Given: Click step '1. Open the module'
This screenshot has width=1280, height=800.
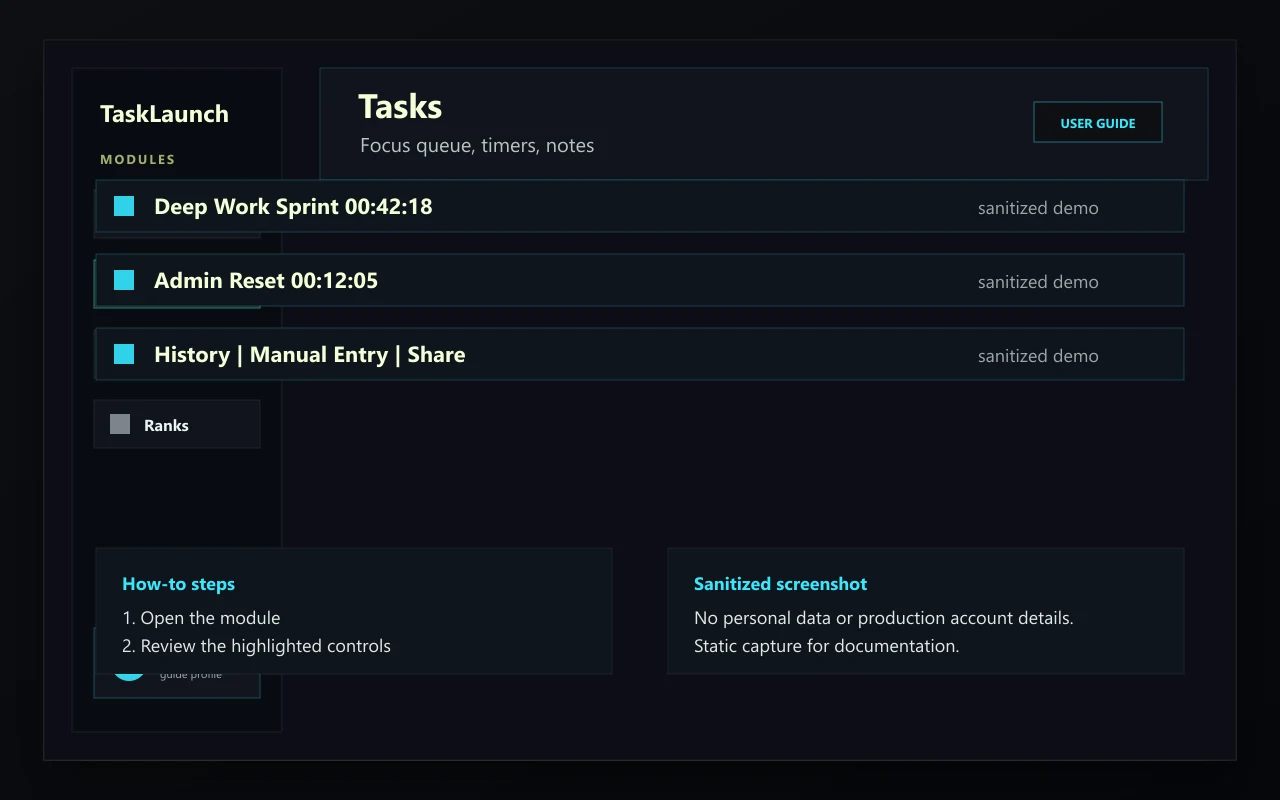Looking at the screenshot, I should click(x=201, y=618).
